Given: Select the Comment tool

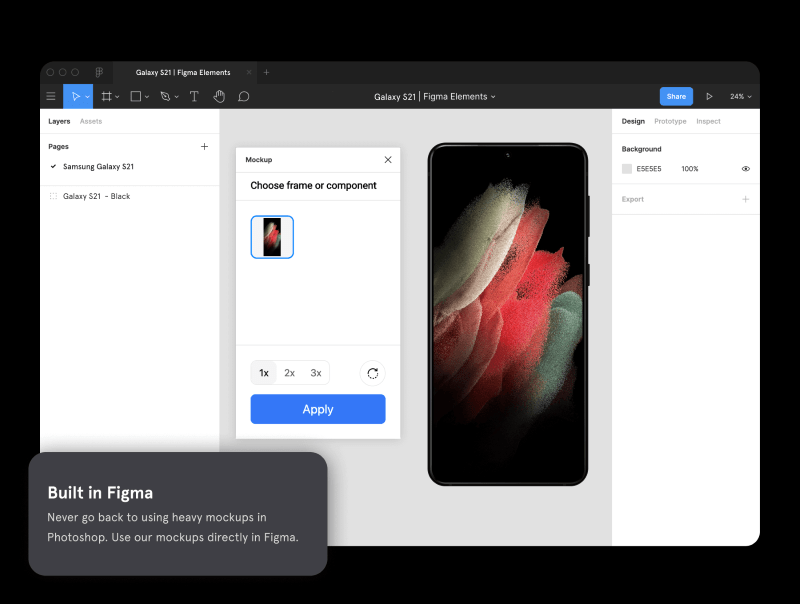Looking at the screenshot, I should (244, 97).
